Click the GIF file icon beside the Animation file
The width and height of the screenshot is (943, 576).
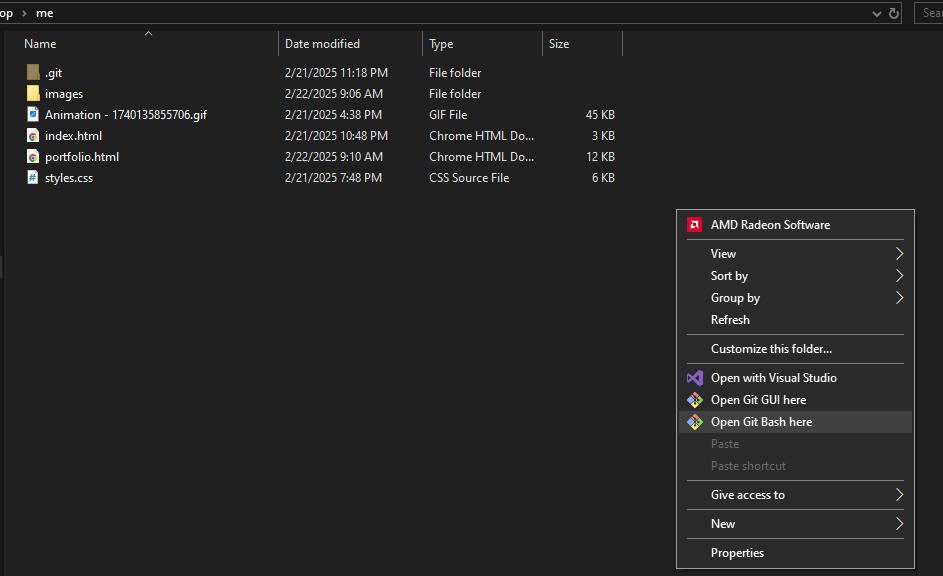[32, 114]
